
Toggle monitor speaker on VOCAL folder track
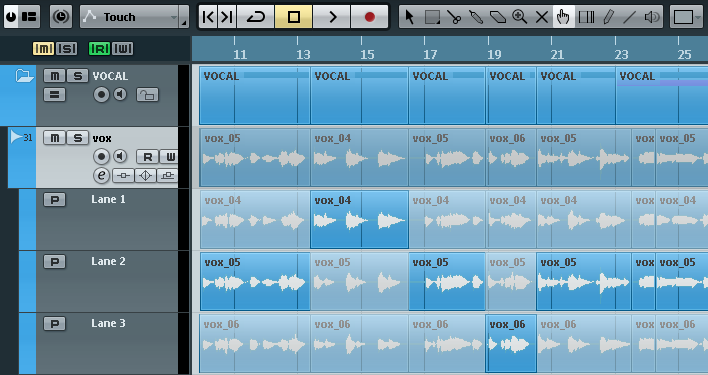[x=120, y=94]
